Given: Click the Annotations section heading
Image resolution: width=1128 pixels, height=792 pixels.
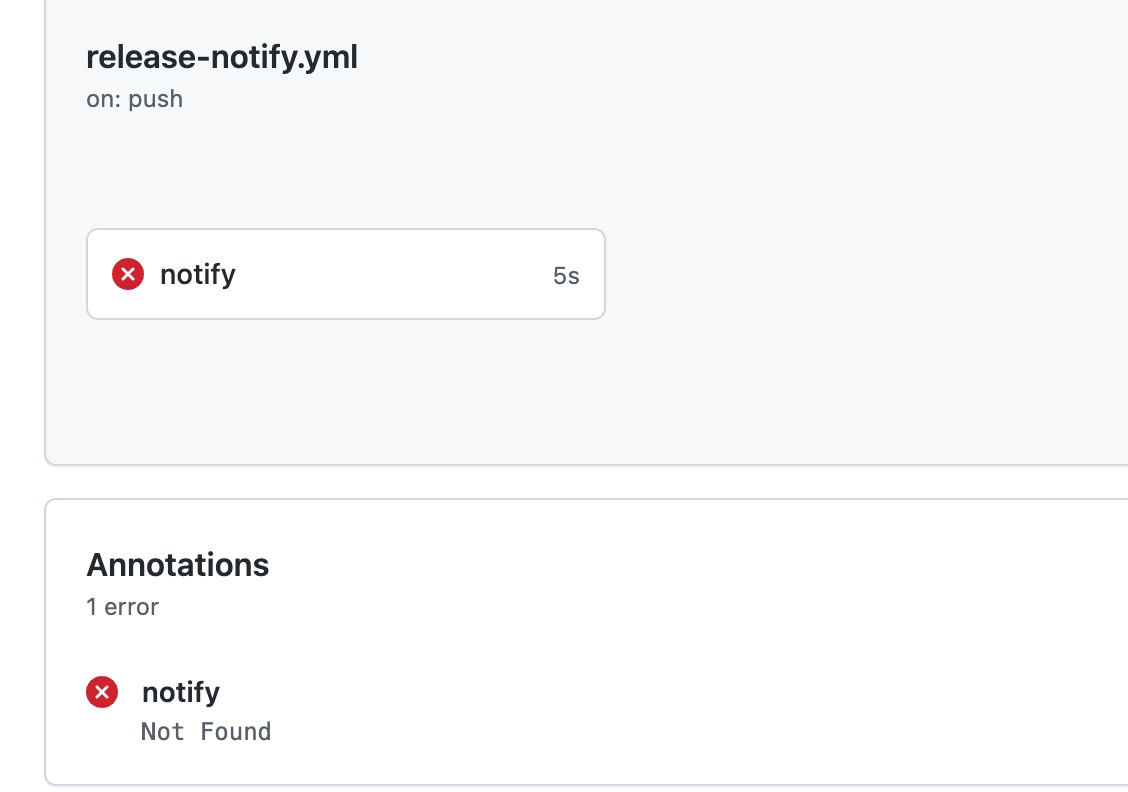Looking at the screenshot, I should coord(178,565).
